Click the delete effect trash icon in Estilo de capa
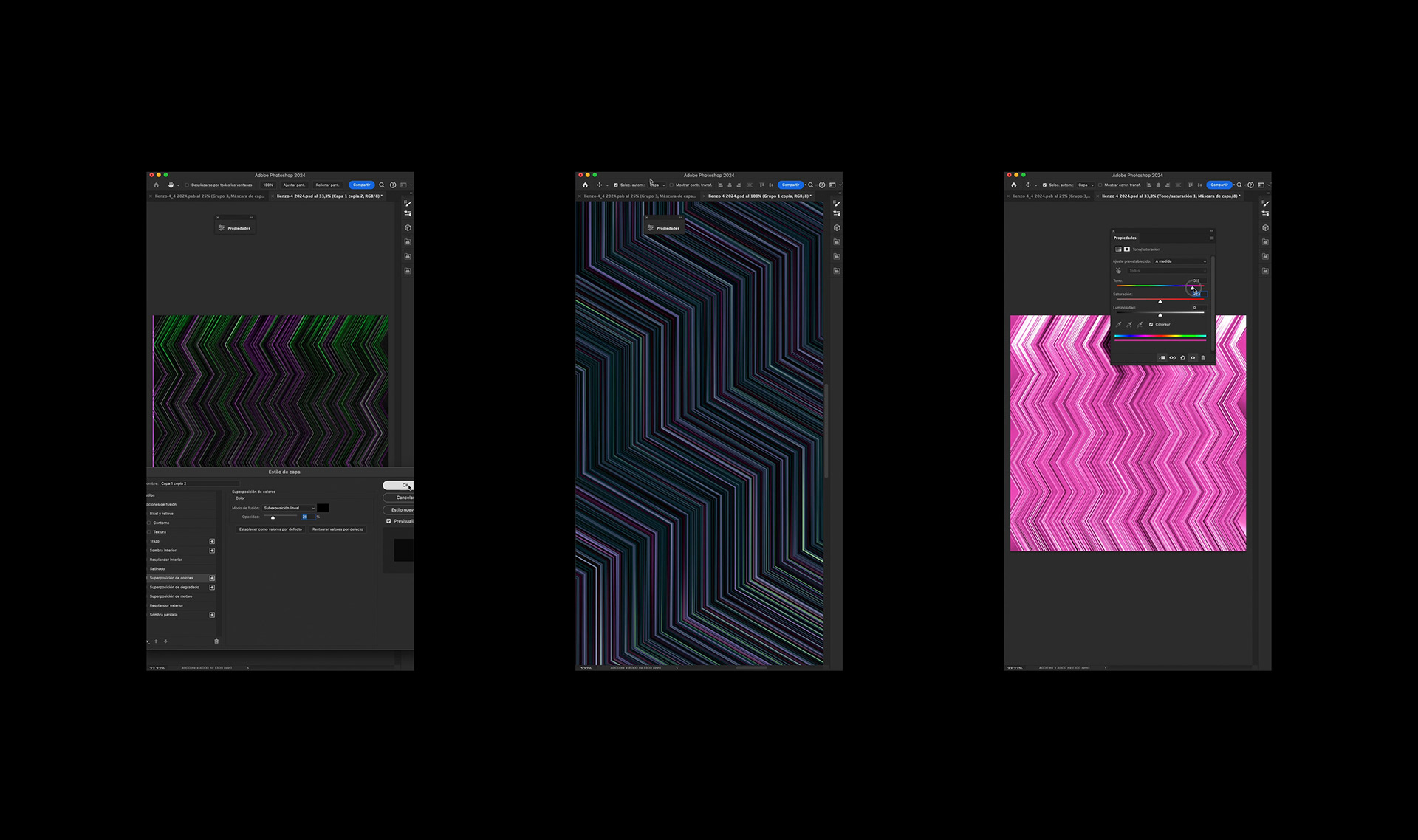Image resolution: width=1418 pixels, height=840 pixels. [x=216, y=641]
